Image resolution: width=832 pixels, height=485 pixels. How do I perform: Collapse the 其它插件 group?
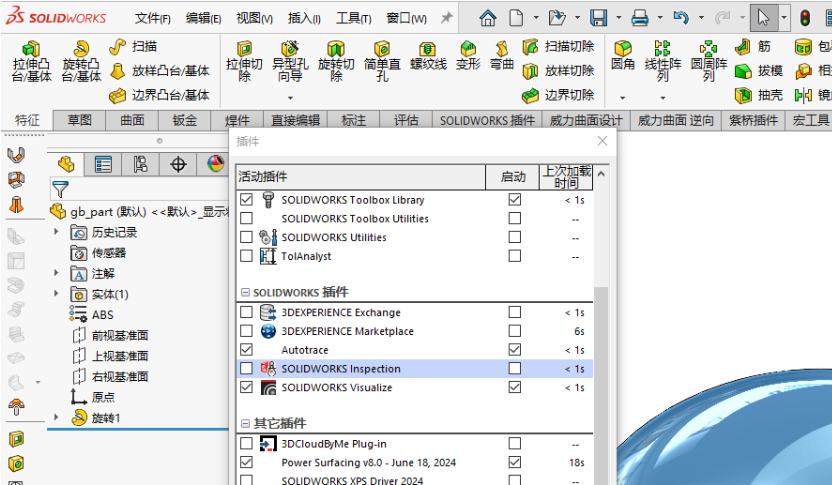(x=245, y=423)
